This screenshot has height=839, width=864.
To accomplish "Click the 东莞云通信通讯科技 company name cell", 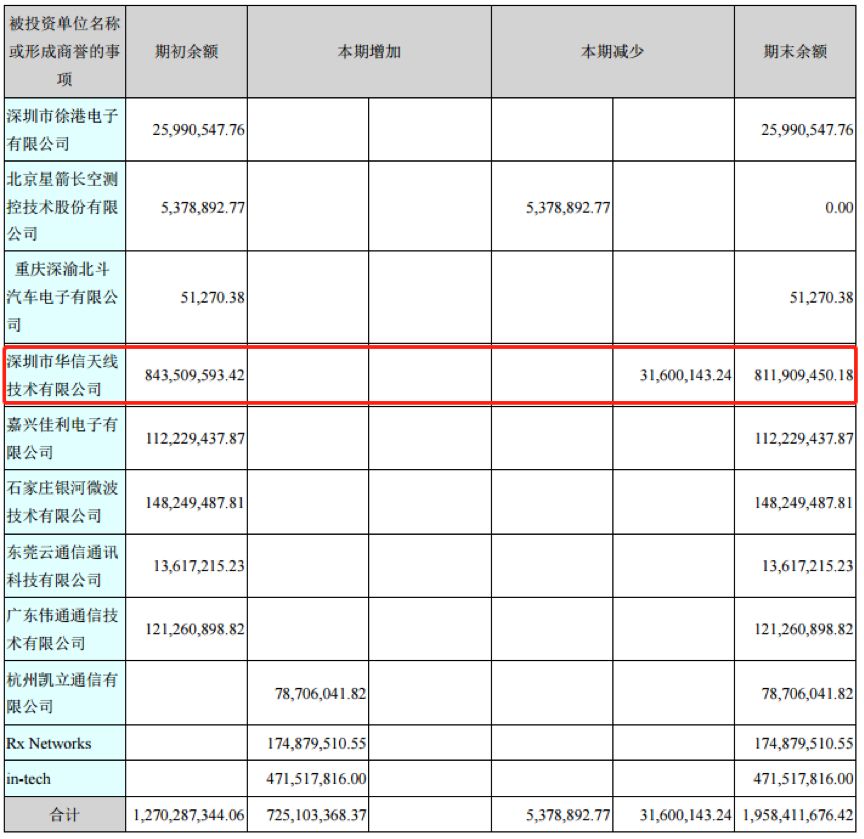I will tap(63, 566).
